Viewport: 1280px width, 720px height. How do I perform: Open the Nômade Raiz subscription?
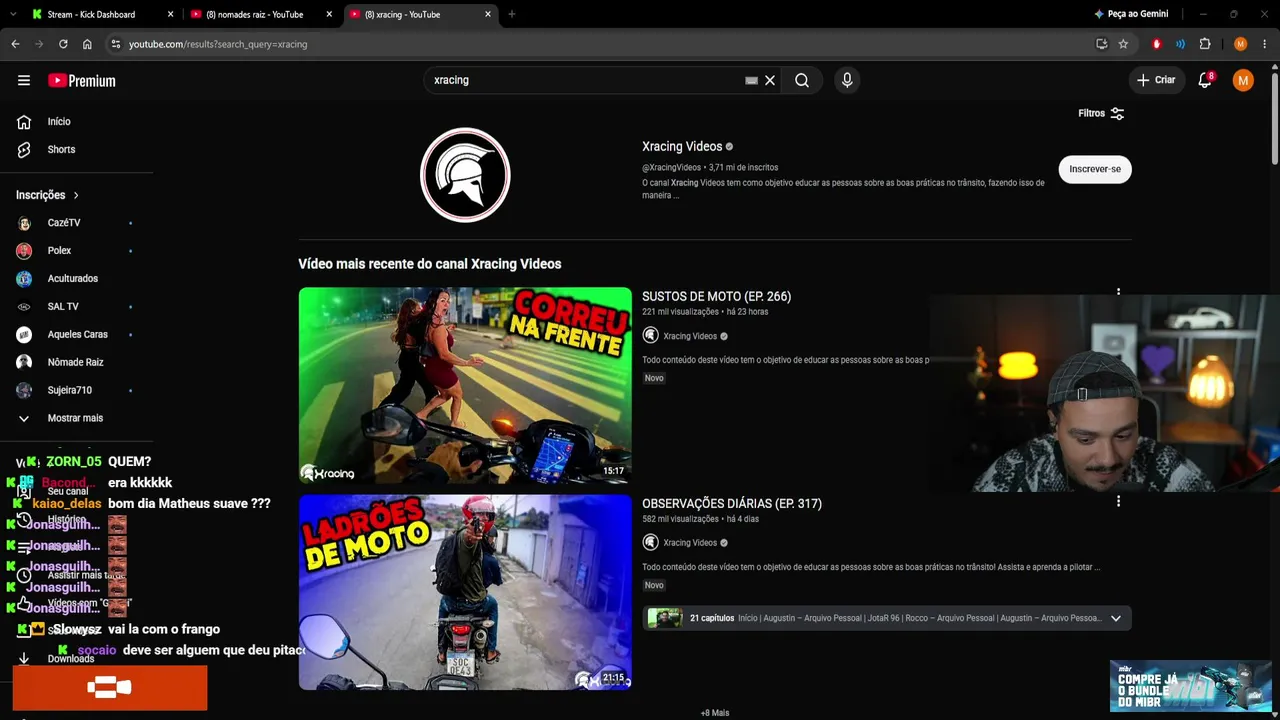(x=77, y=363)
